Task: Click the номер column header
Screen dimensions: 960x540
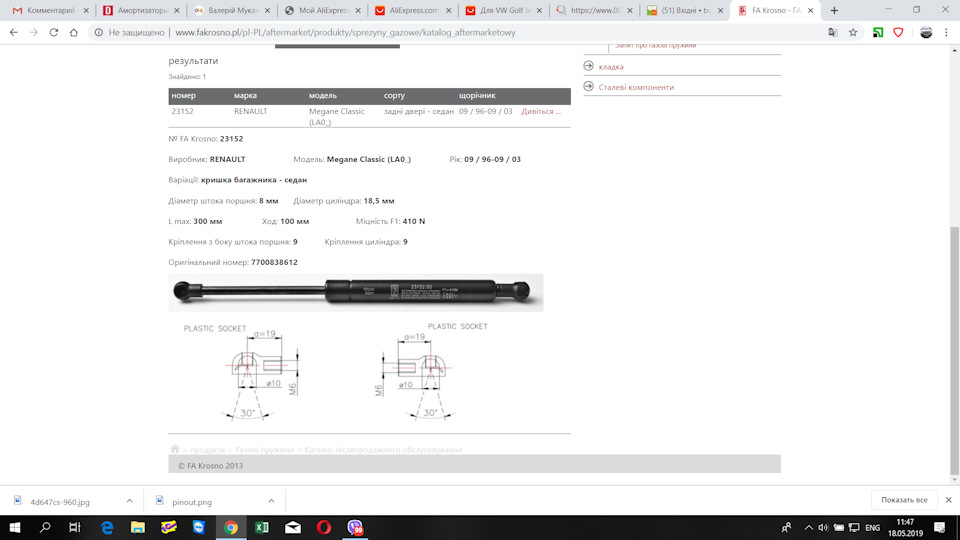Action: coord(184,96)
